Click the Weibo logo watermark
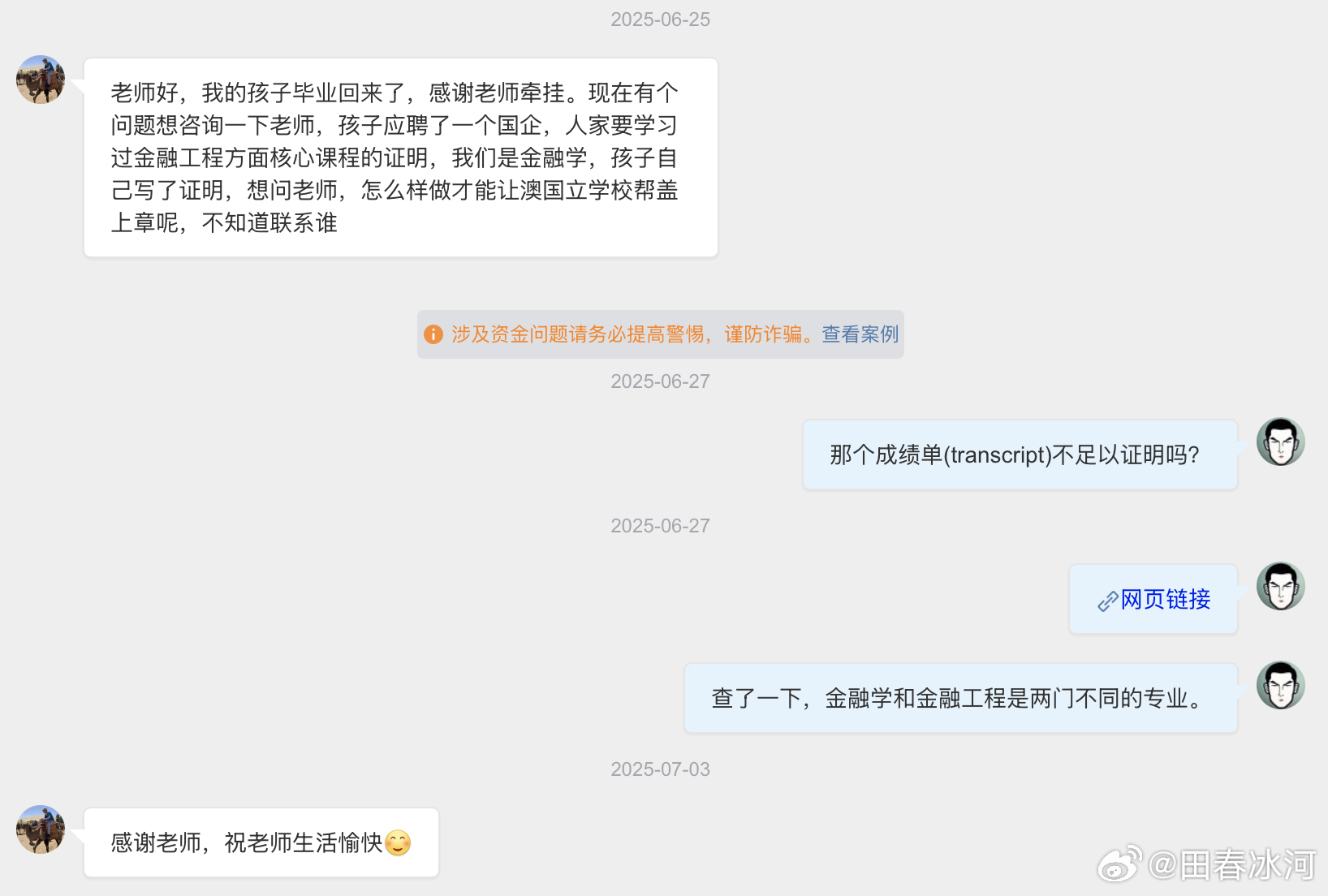This screenshot has width=1328, height=896. (1120, 864)
